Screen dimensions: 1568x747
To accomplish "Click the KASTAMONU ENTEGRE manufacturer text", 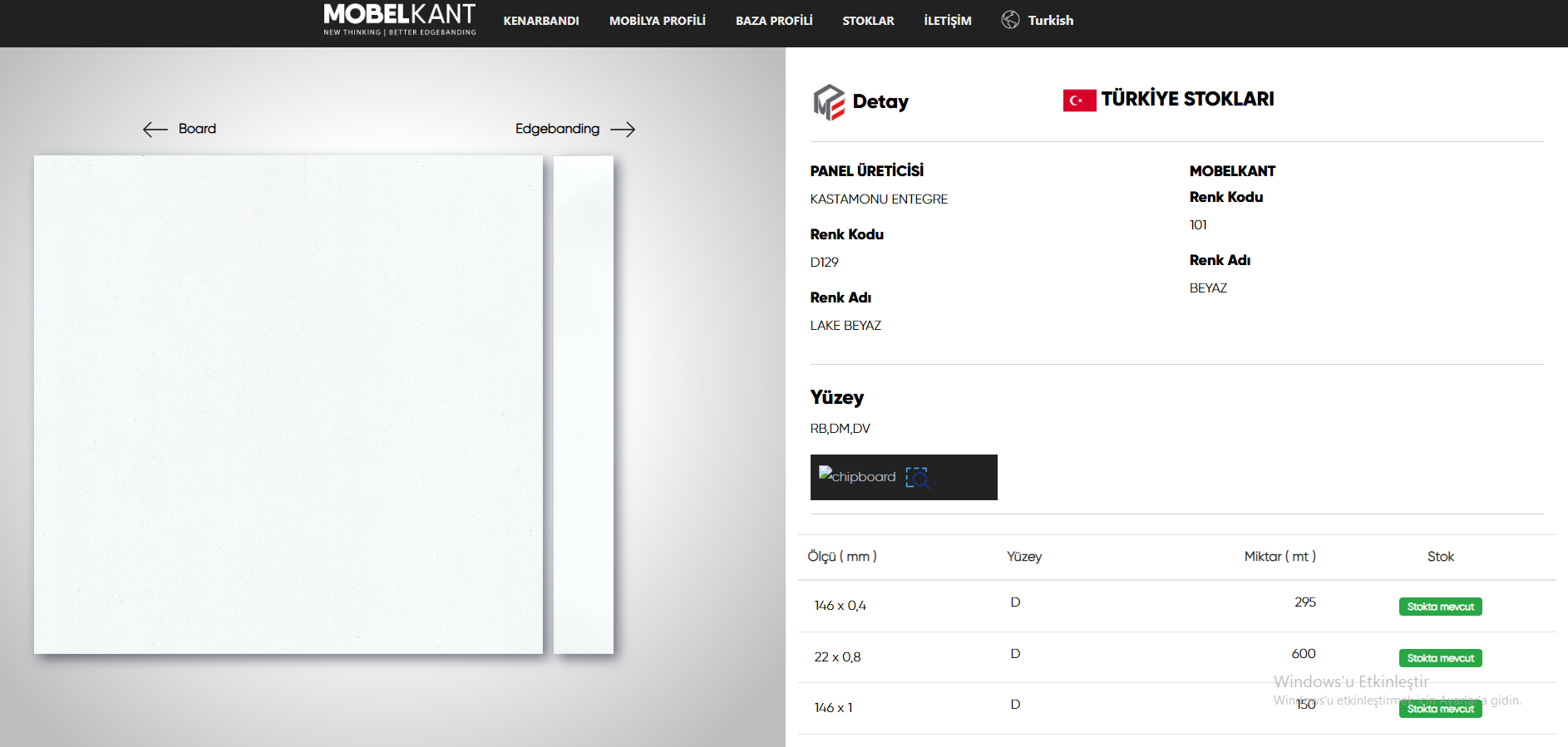I will [x=879, y=199].
